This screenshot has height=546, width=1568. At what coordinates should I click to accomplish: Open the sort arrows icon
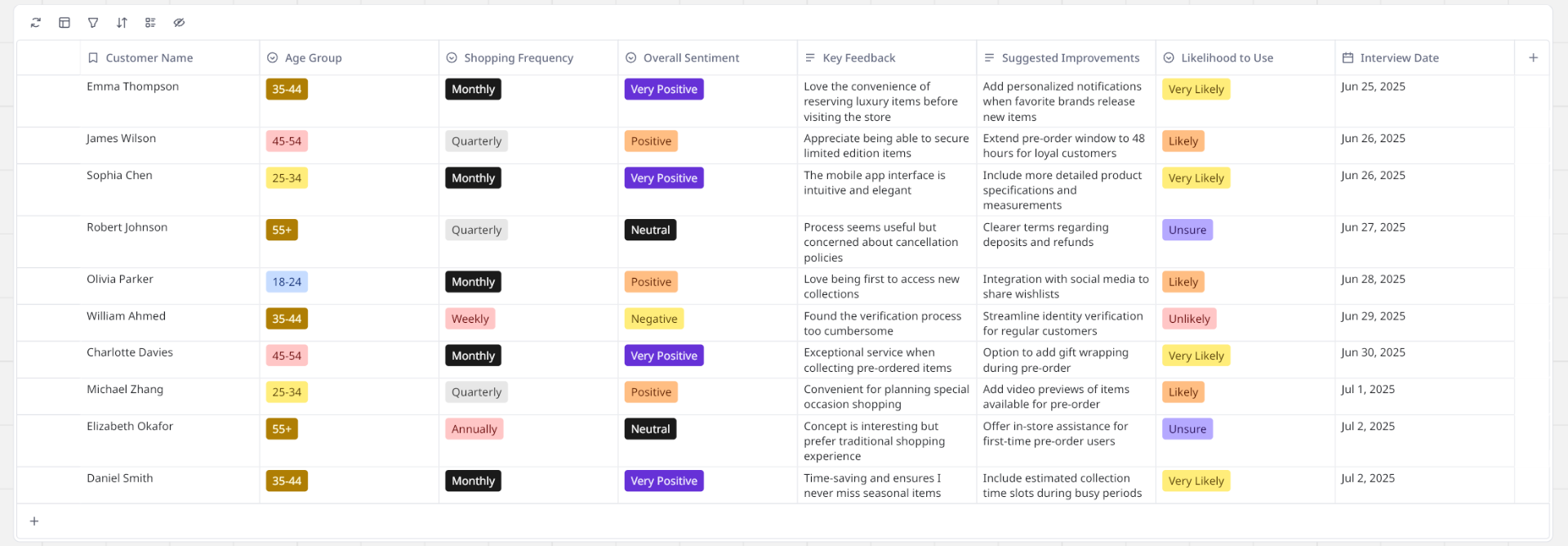[x=121, y=23]
